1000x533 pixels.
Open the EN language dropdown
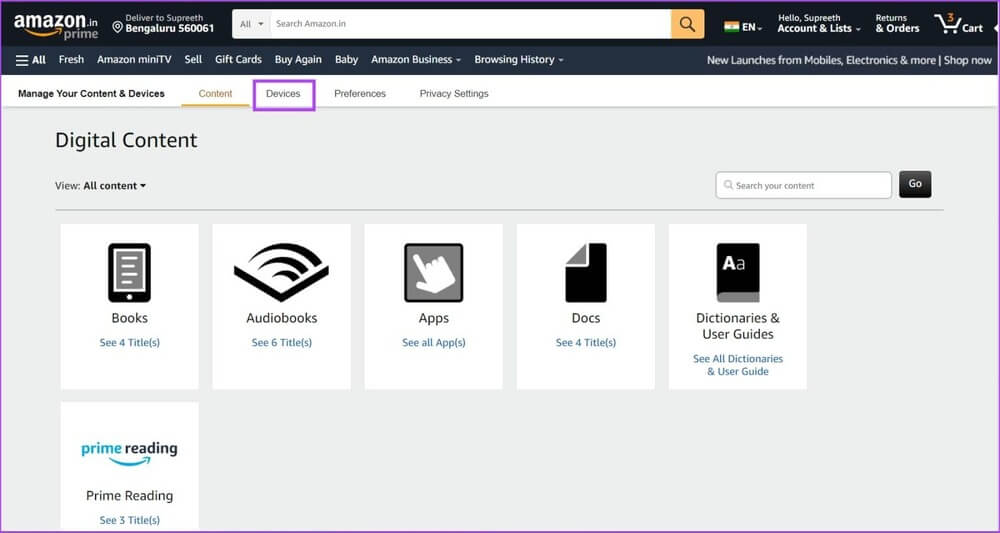click(x=751, y=27)
